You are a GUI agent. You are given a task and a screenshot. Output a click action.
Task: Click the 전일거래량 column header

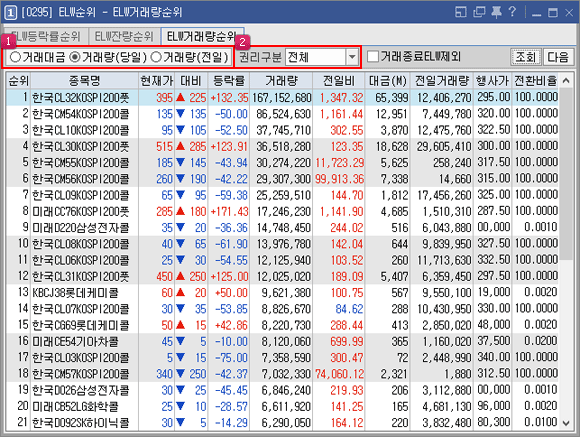point(441,81)
